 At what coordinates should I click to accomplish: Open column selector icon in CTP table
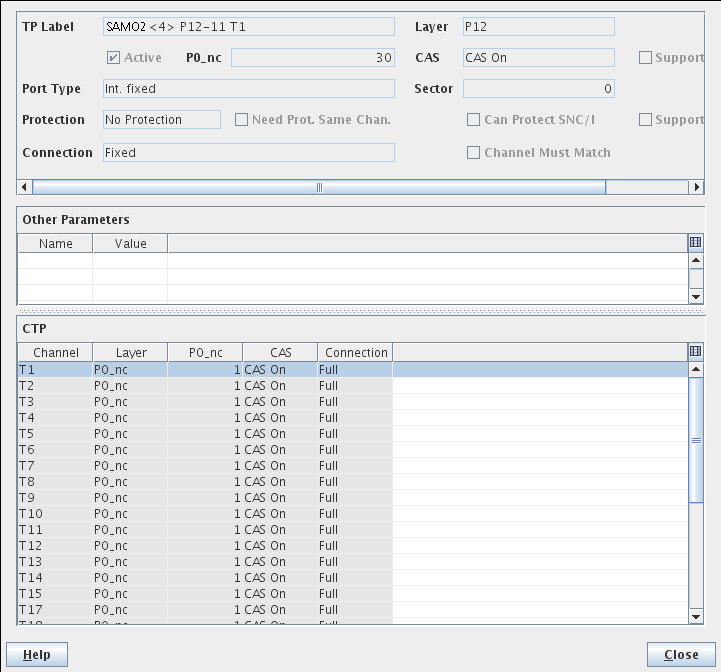[x=696, y=352]
